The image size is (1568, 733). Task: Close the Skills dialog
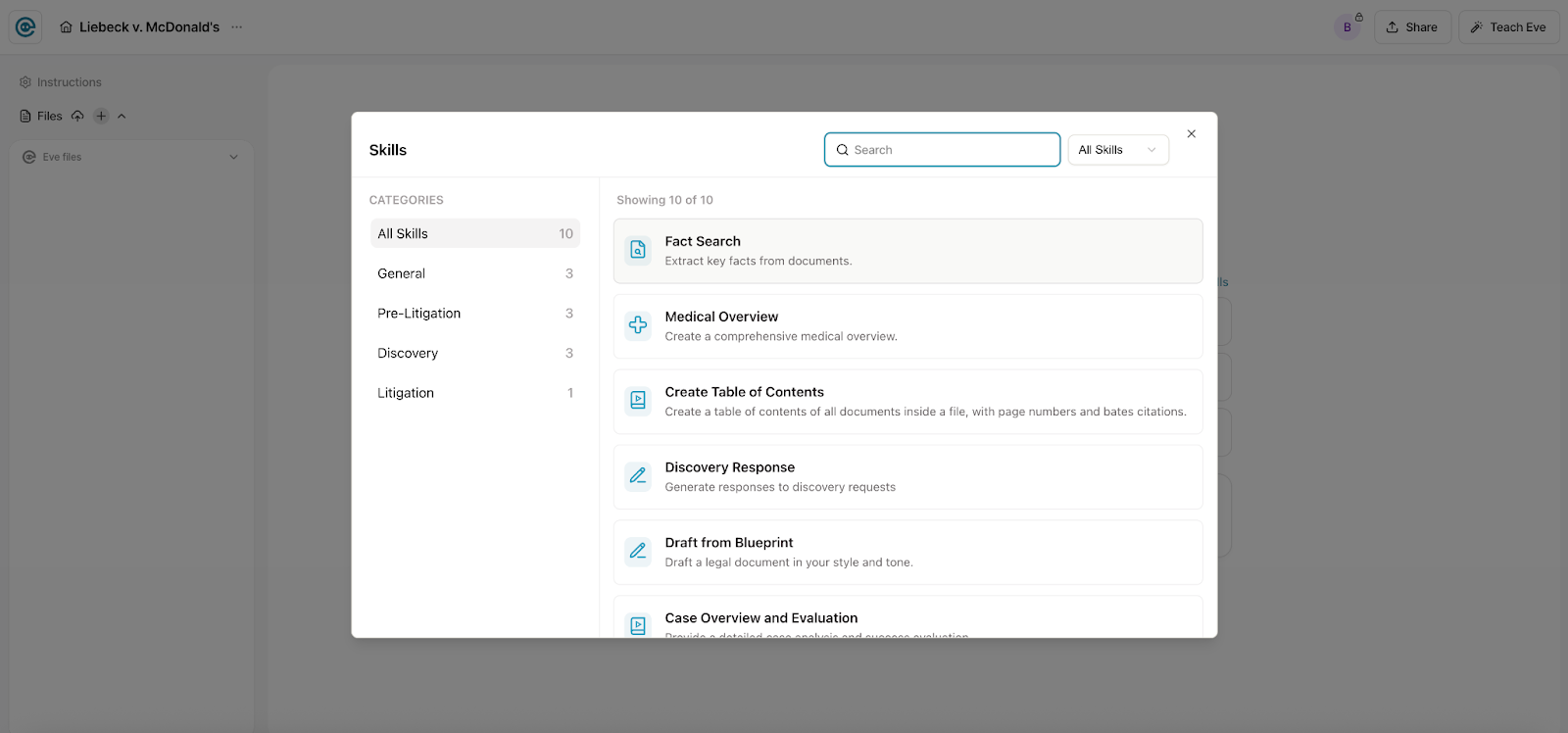(x=1192, y=134)
